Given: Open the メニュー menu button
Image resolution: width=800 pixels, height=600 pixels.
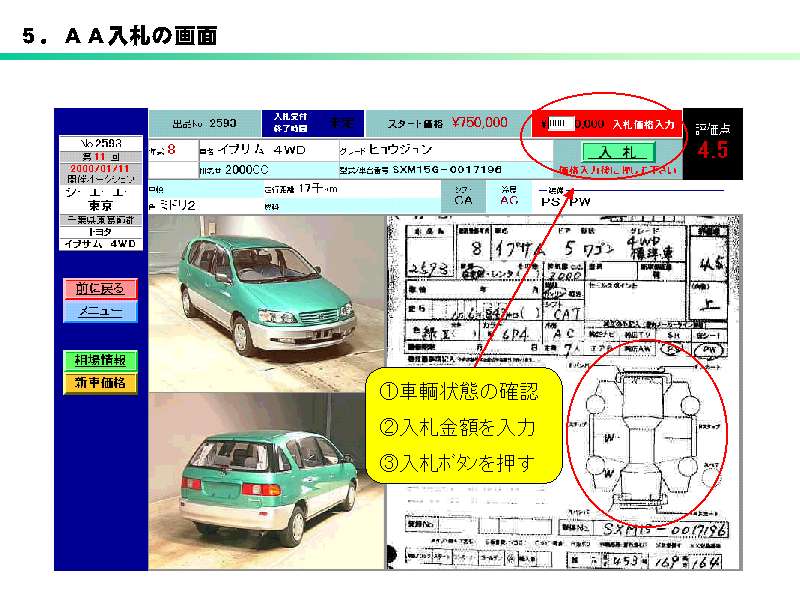Looking at the screenshot, I should pyautogui.click(x=100, y=312).
